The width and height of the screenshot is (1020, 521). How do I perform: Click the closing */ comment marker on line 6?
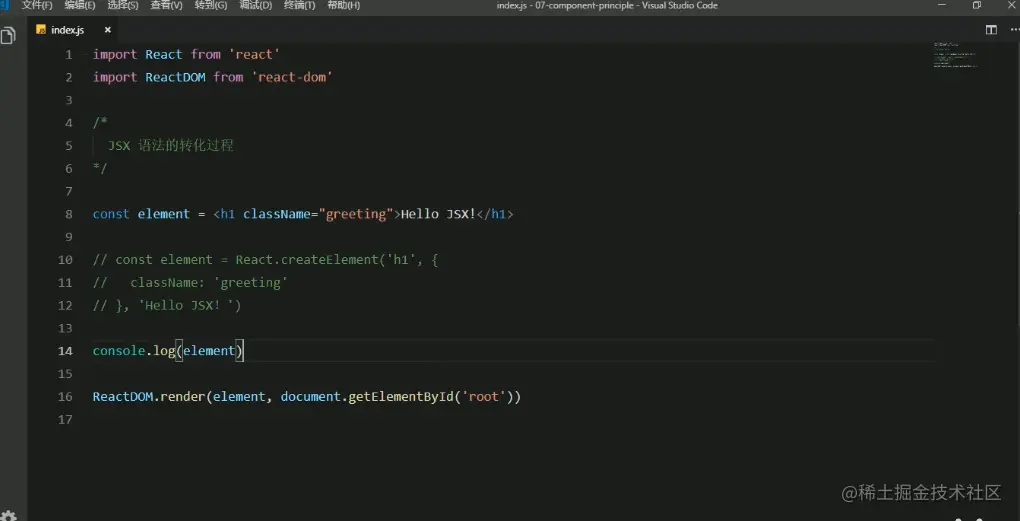pos(100,168)
